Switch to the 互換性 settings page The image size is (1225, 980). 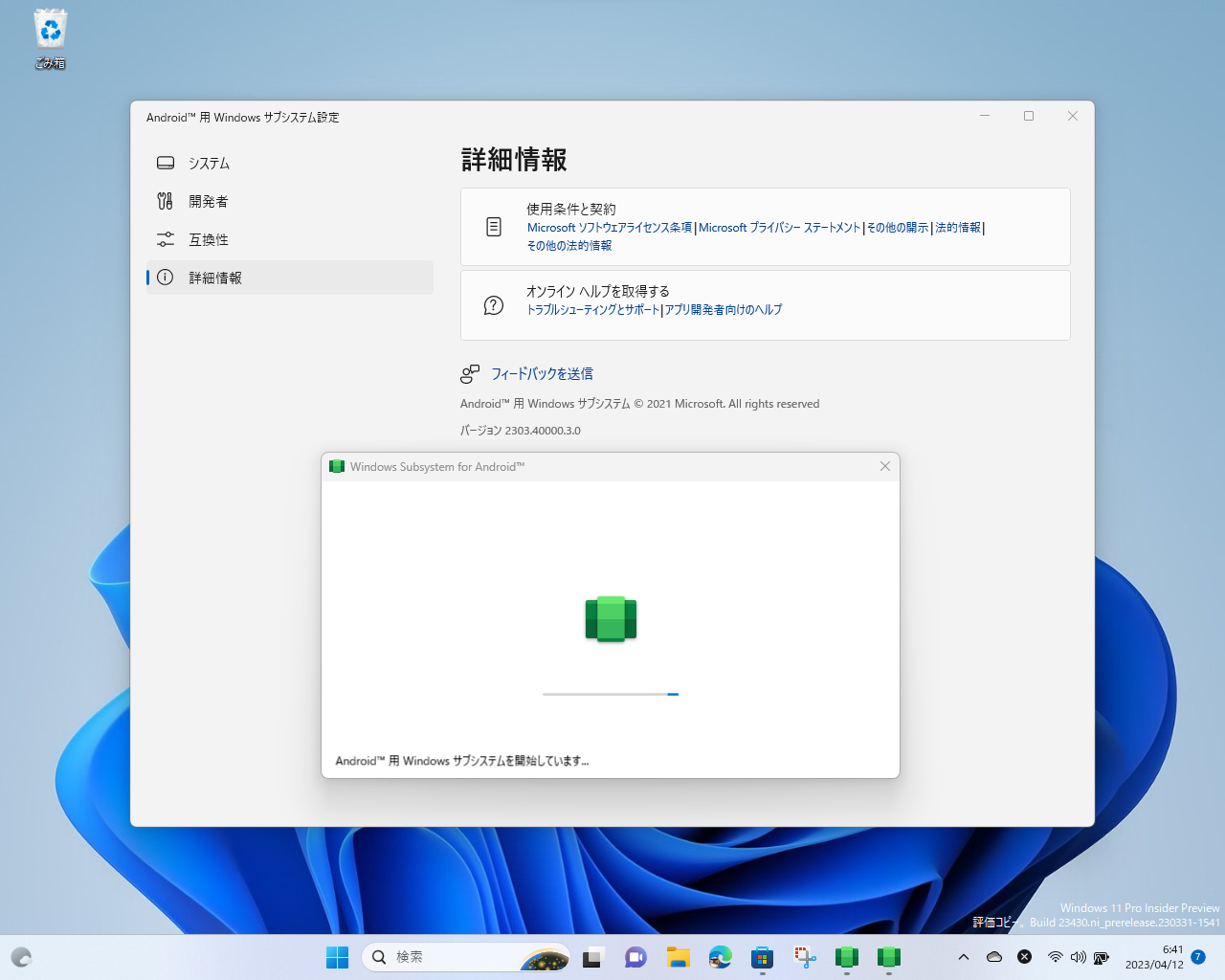[210, 239]
